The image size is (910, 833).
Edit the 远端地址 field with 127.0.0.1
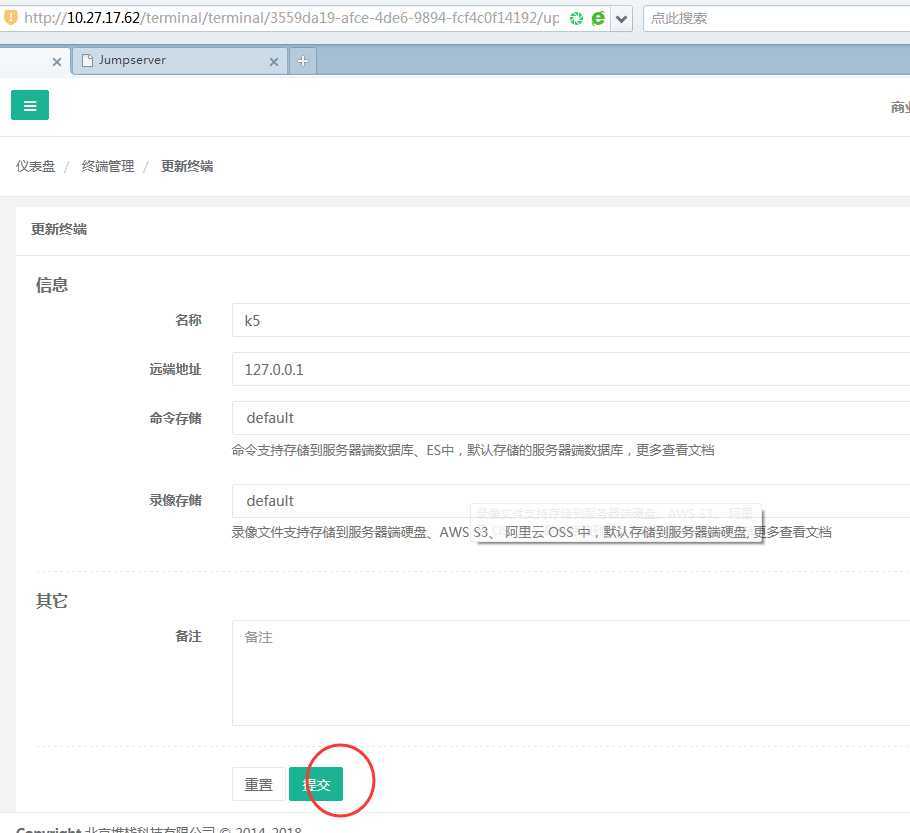(x=571, y=369)
